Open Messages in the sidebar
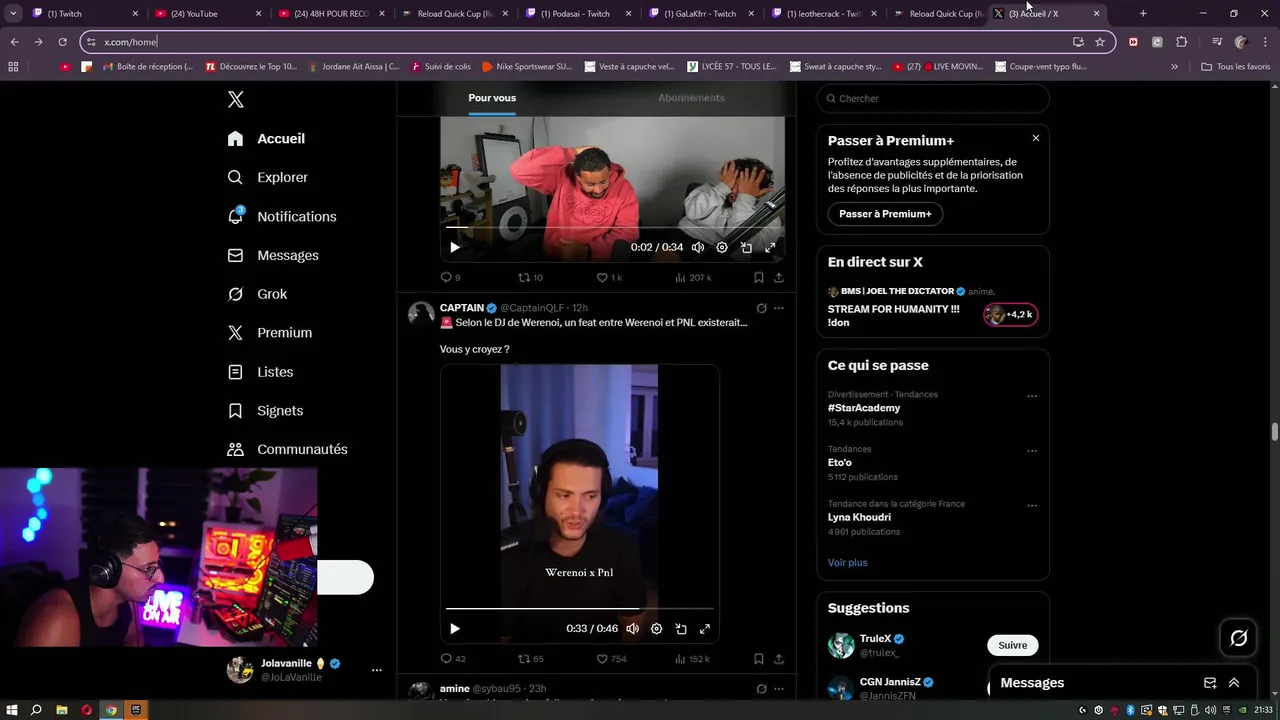 (272, 255)
